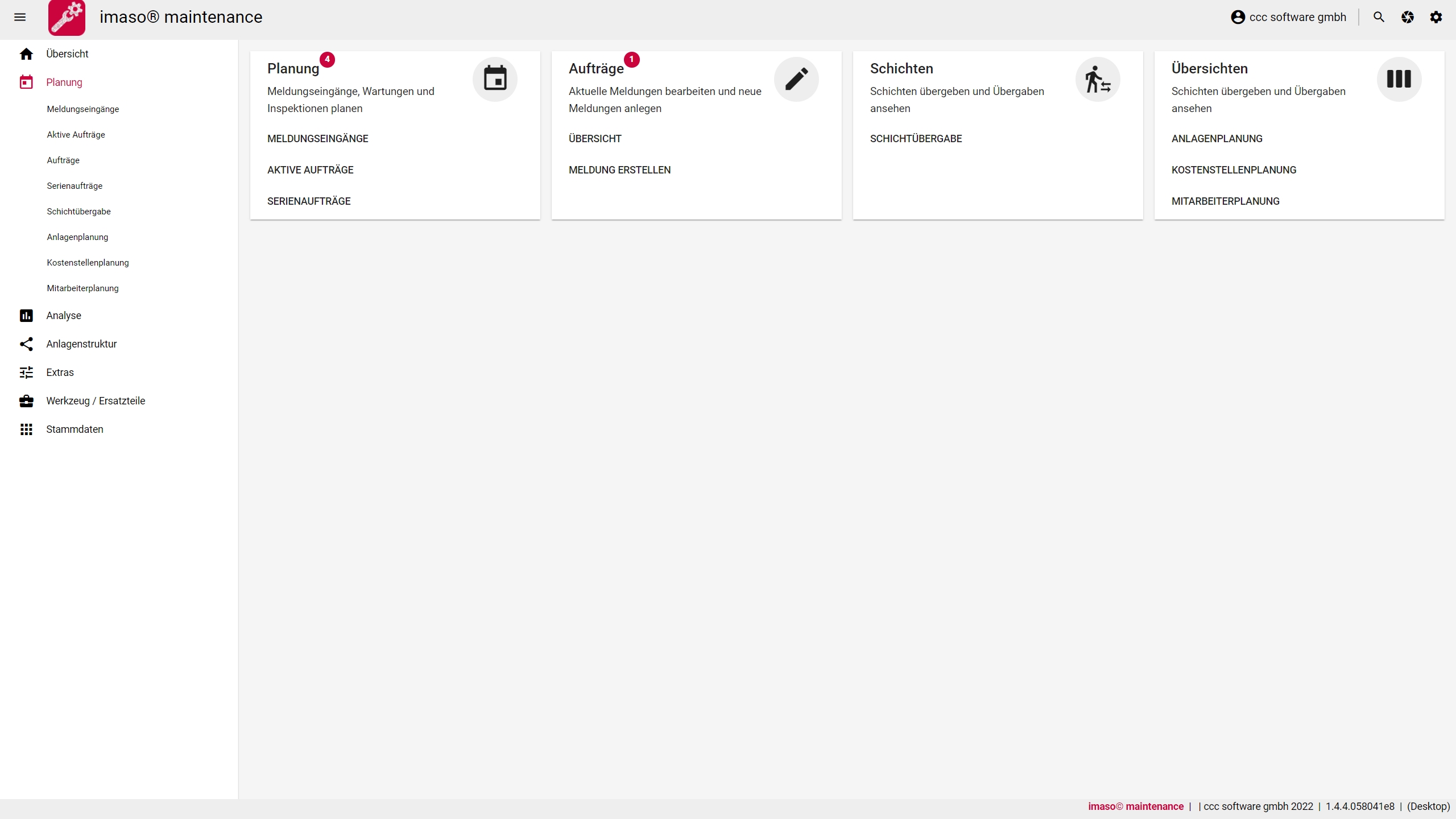
Task: Open the ccc software gmbh account
Action: [x=1289, y=17]
